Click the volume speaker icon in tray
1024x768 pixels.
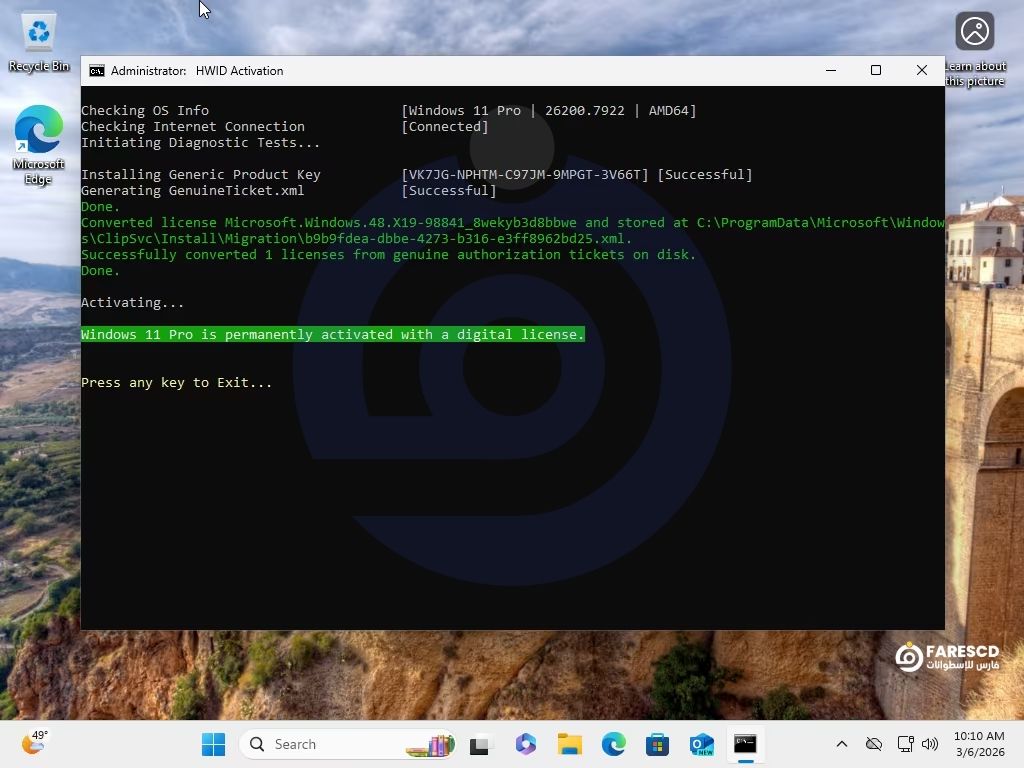click(x=930, y=744)
